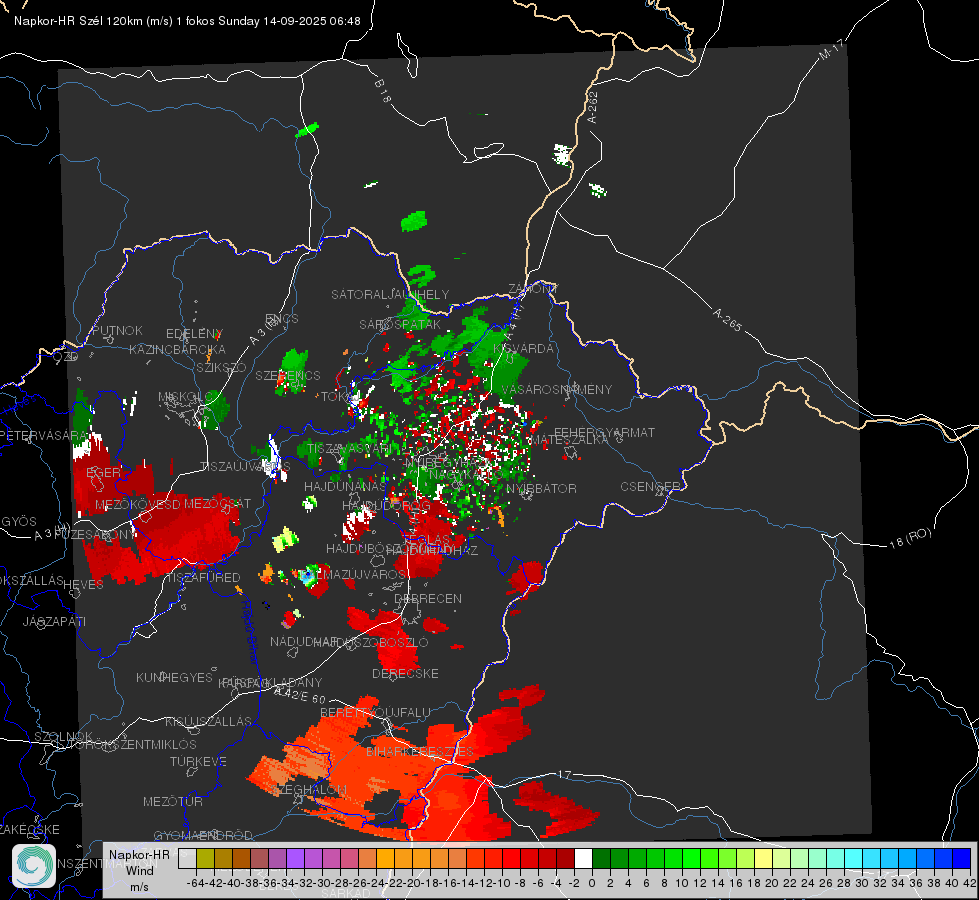979x900 pixels.
Task: Click the JÁSZAPÁTI city label
Action: (54, 621)
